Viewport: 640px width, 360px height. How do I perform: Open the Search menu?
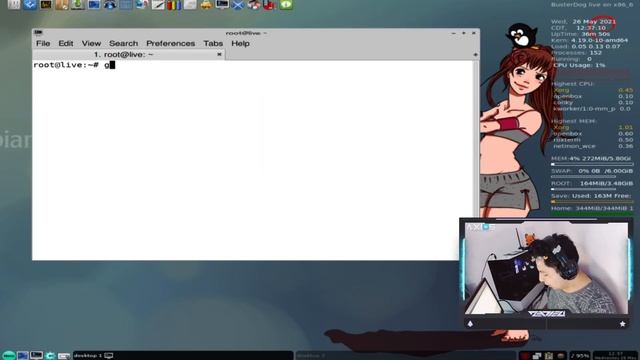pyautogui.click(x=123, y=43)
